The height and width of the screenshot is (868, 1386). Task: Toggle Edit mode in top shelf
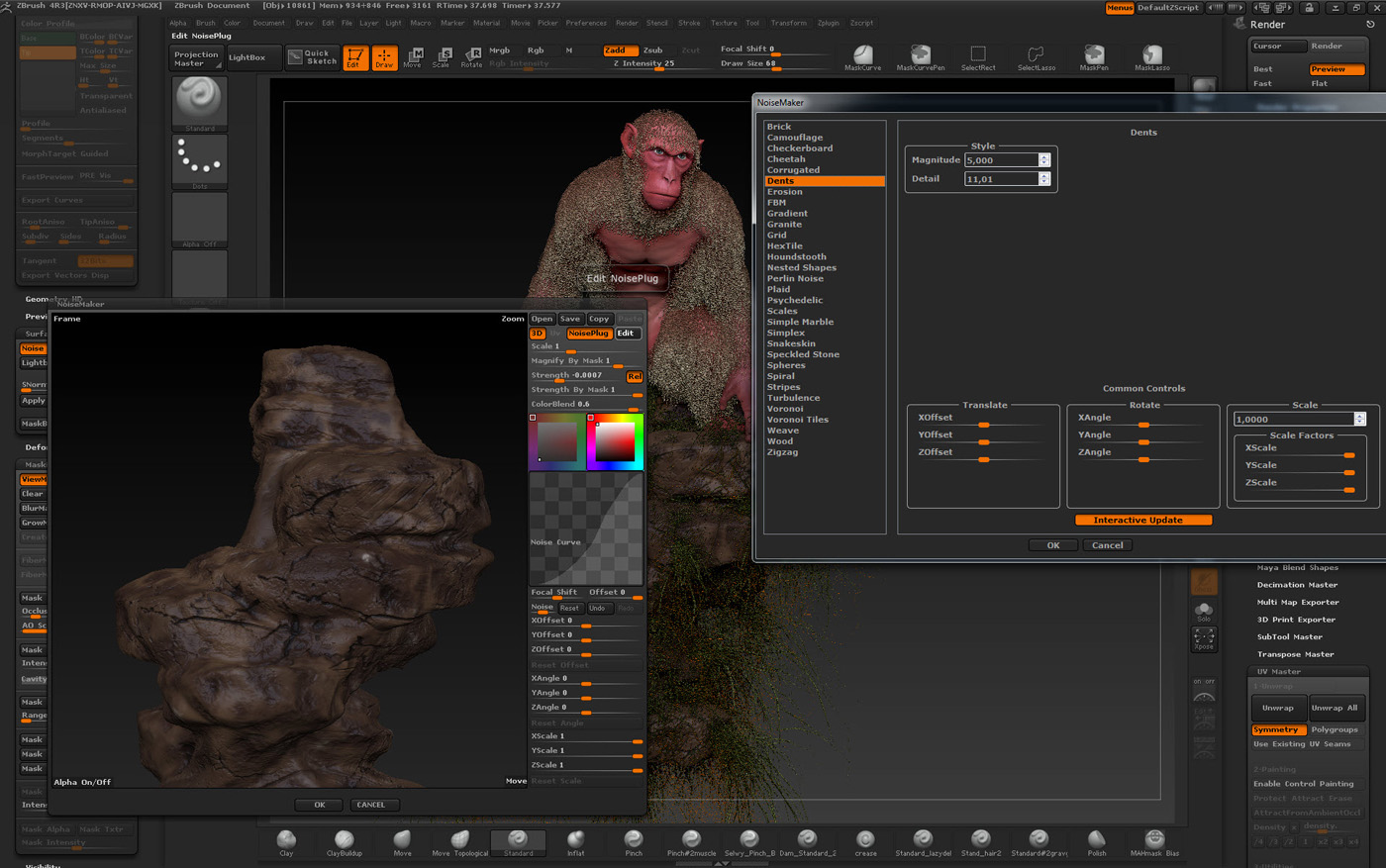coord(354,57)
